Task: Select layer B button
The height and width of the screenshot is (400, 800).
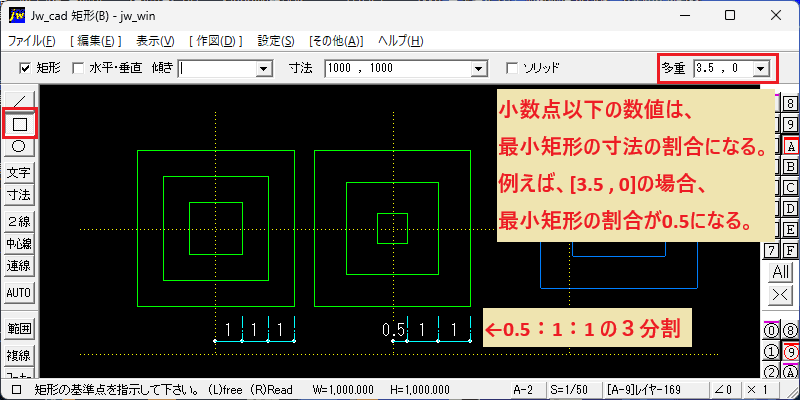Action: [x=791, y=167]
